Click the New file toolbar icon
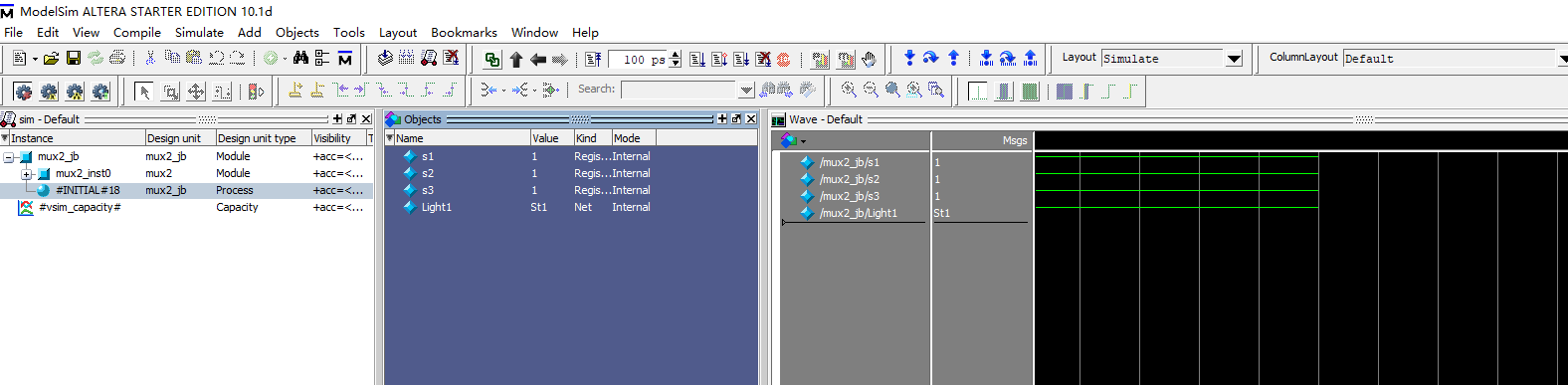This screenshot has width=1568, height=385. click(x=19, y=59)
